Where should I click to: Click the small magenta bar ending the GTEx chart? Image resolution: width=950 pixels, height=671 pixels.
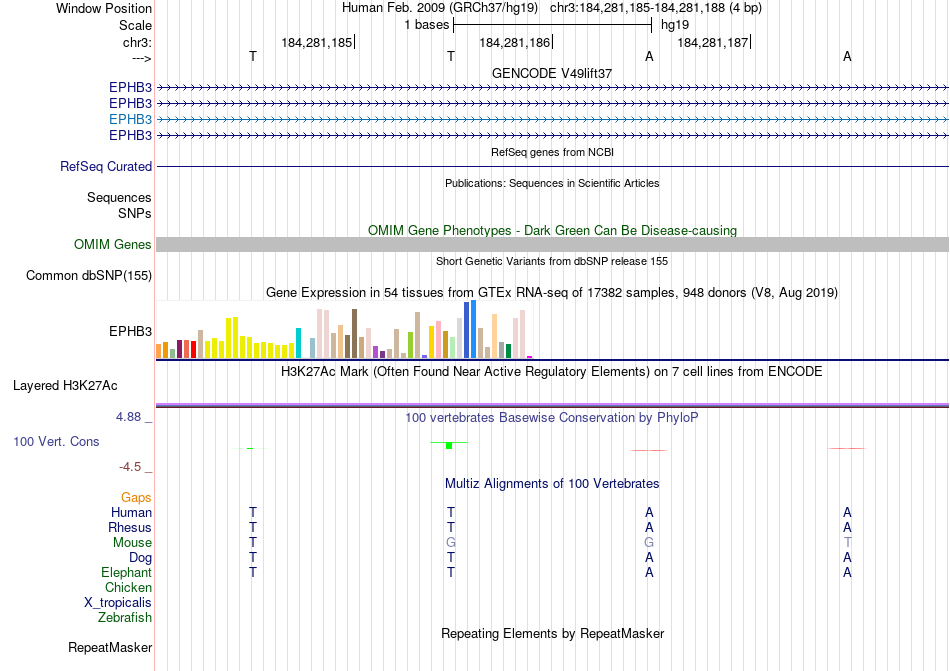[x=530, y=357]
